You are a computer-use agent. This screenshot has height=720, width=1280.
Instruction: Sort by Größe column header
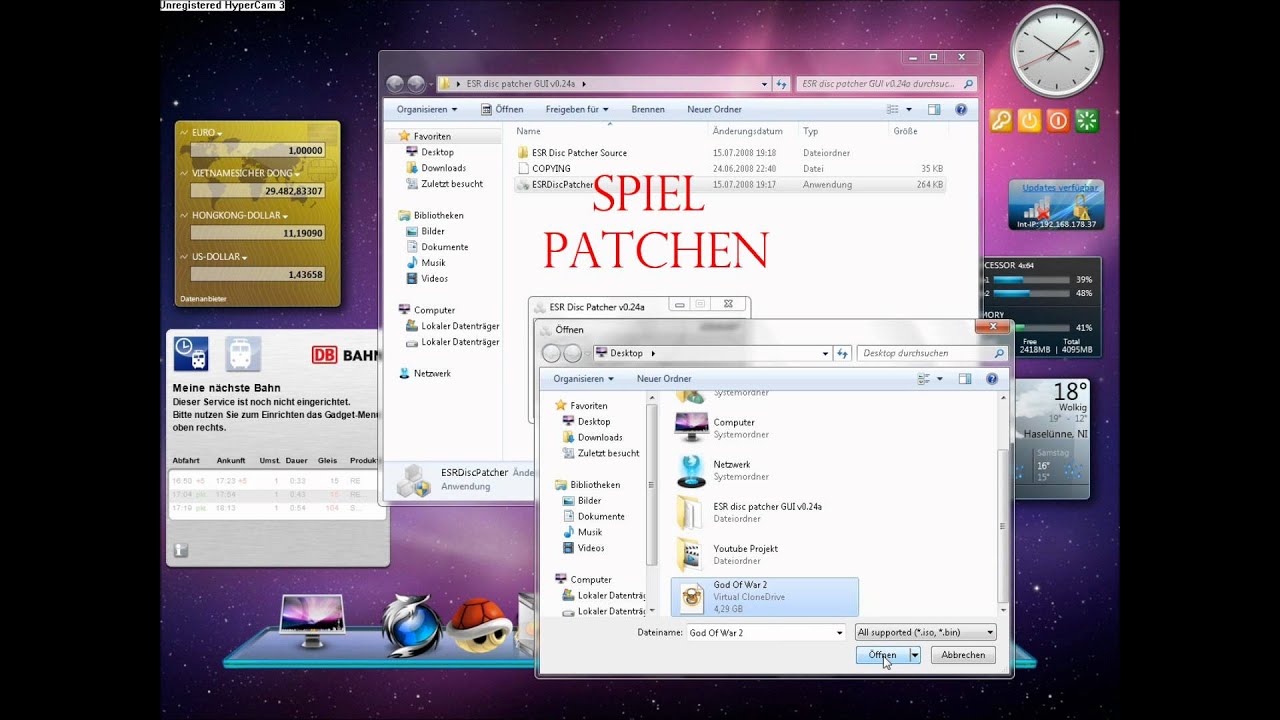click(905, 131)
